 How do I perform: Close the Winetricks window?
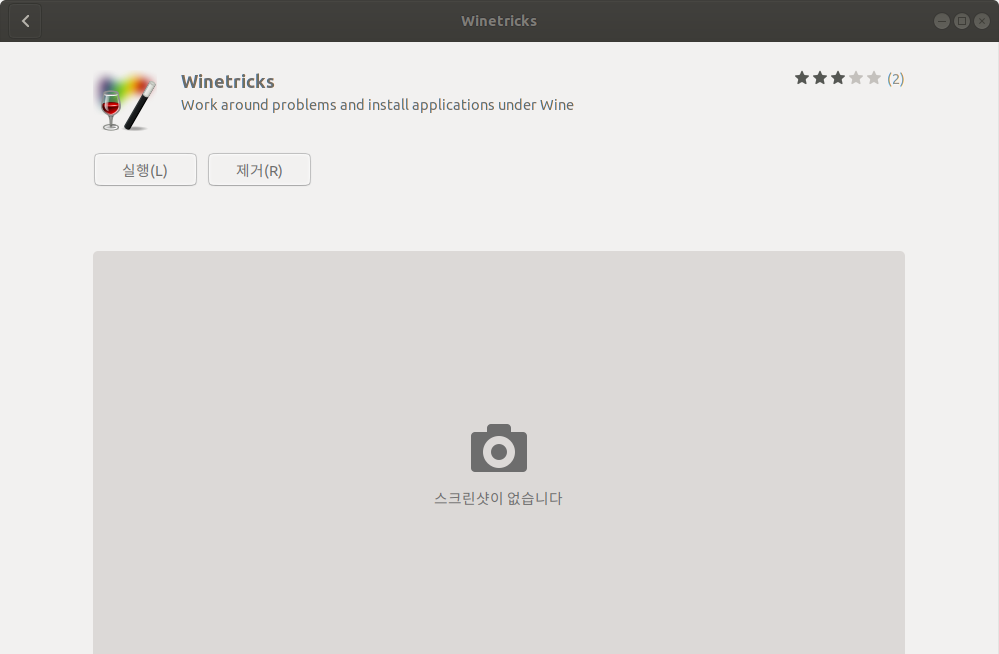point(982,21)
